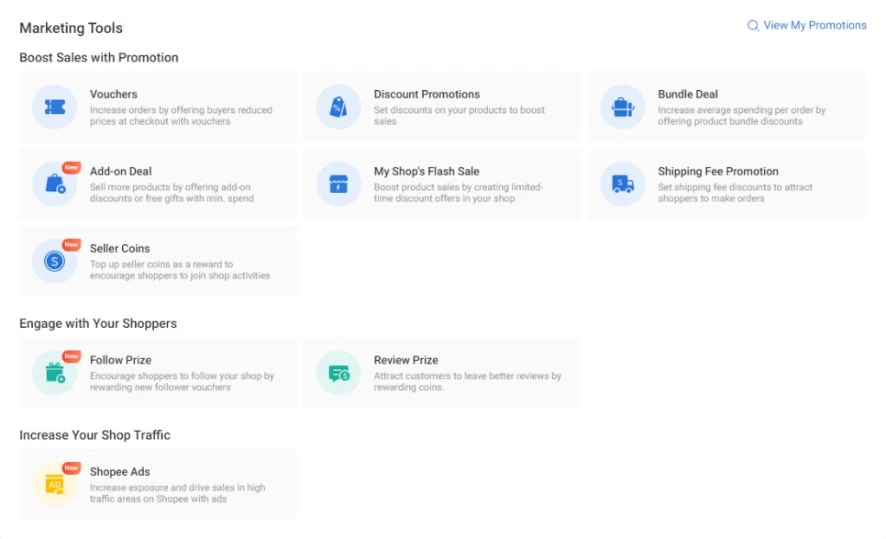Click the New badge on Follow Prize
Viewport: 886px width, 539px height.
pos(71,356)
